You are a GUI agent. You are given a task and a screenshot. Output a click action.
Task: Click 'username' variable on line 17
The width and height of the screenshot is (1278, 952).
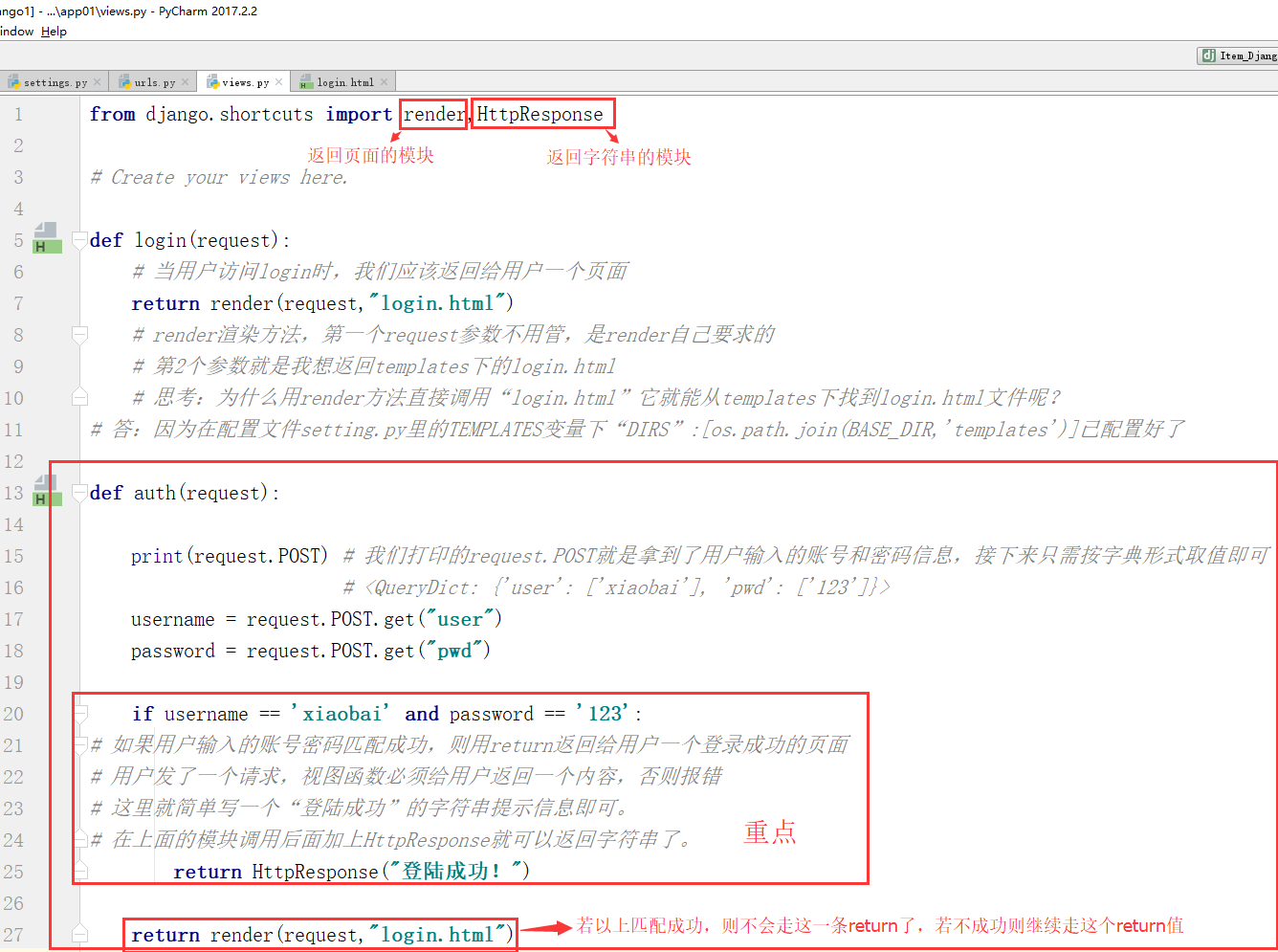click(173, 619)
